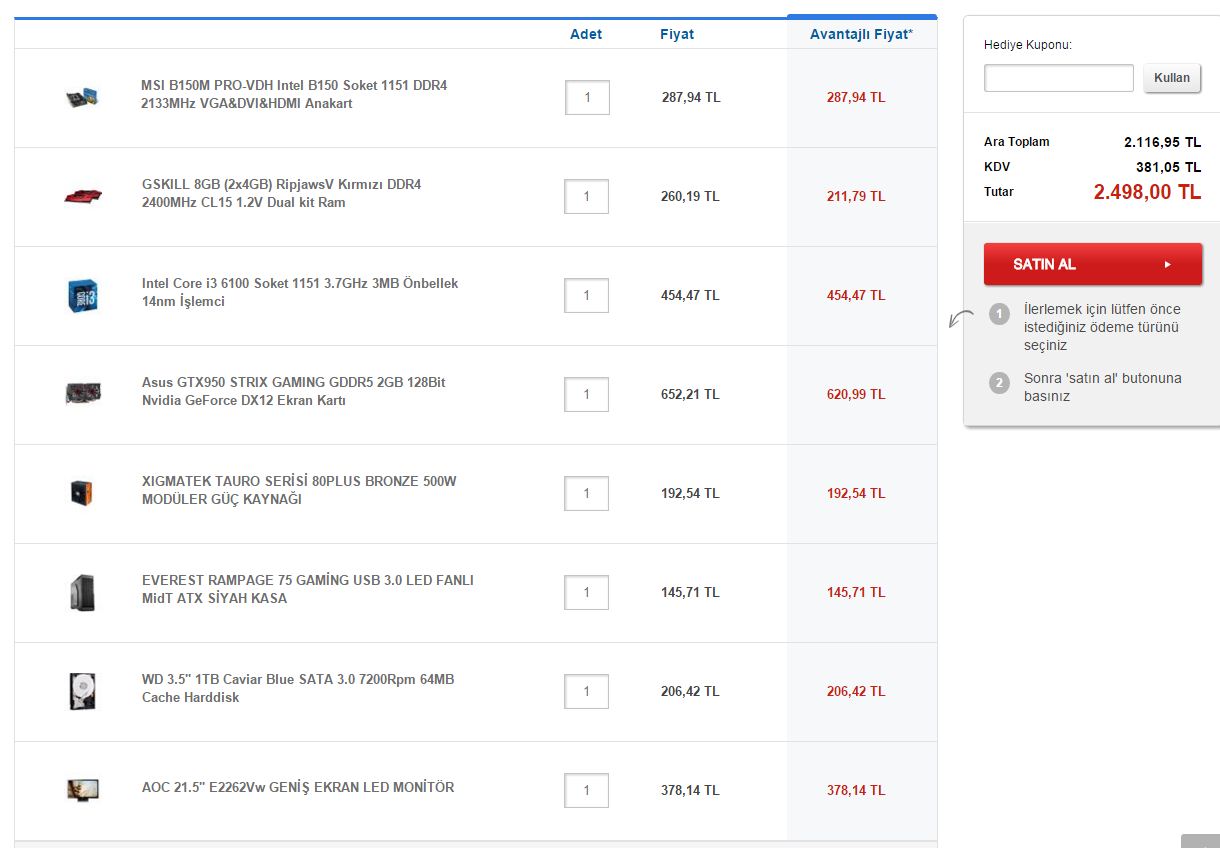Click the Tutar total 2.498,00 TL

click(x=1147, y=192)
